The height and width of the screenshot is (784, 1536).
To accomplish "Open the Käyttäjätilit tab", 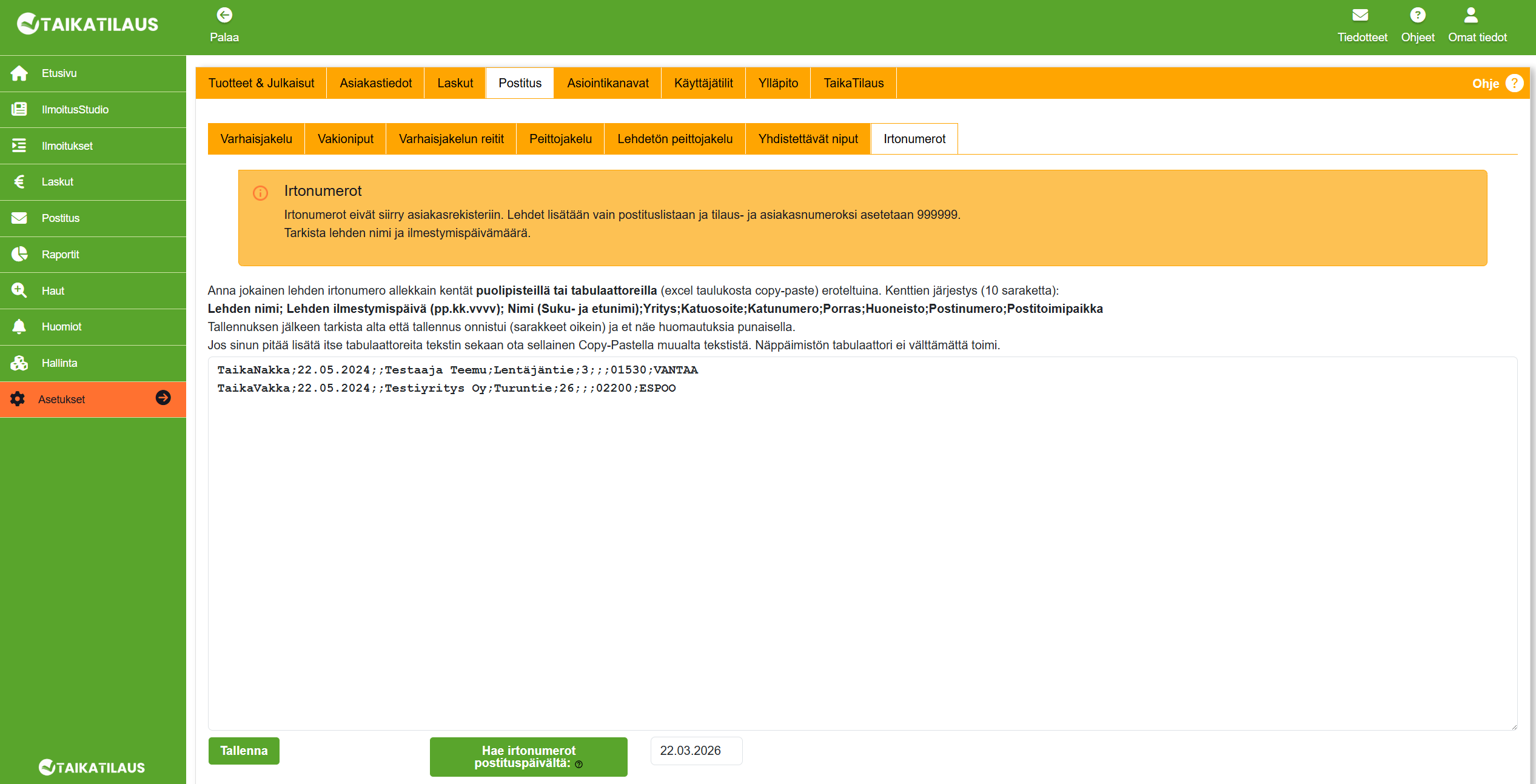I will tap(703, 83).
